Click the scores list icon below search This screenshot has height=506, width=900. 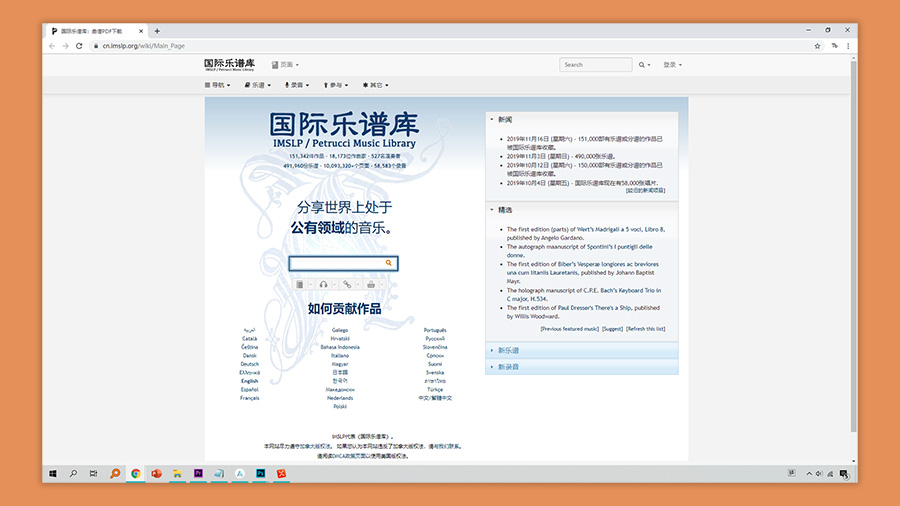click(300, 285)
